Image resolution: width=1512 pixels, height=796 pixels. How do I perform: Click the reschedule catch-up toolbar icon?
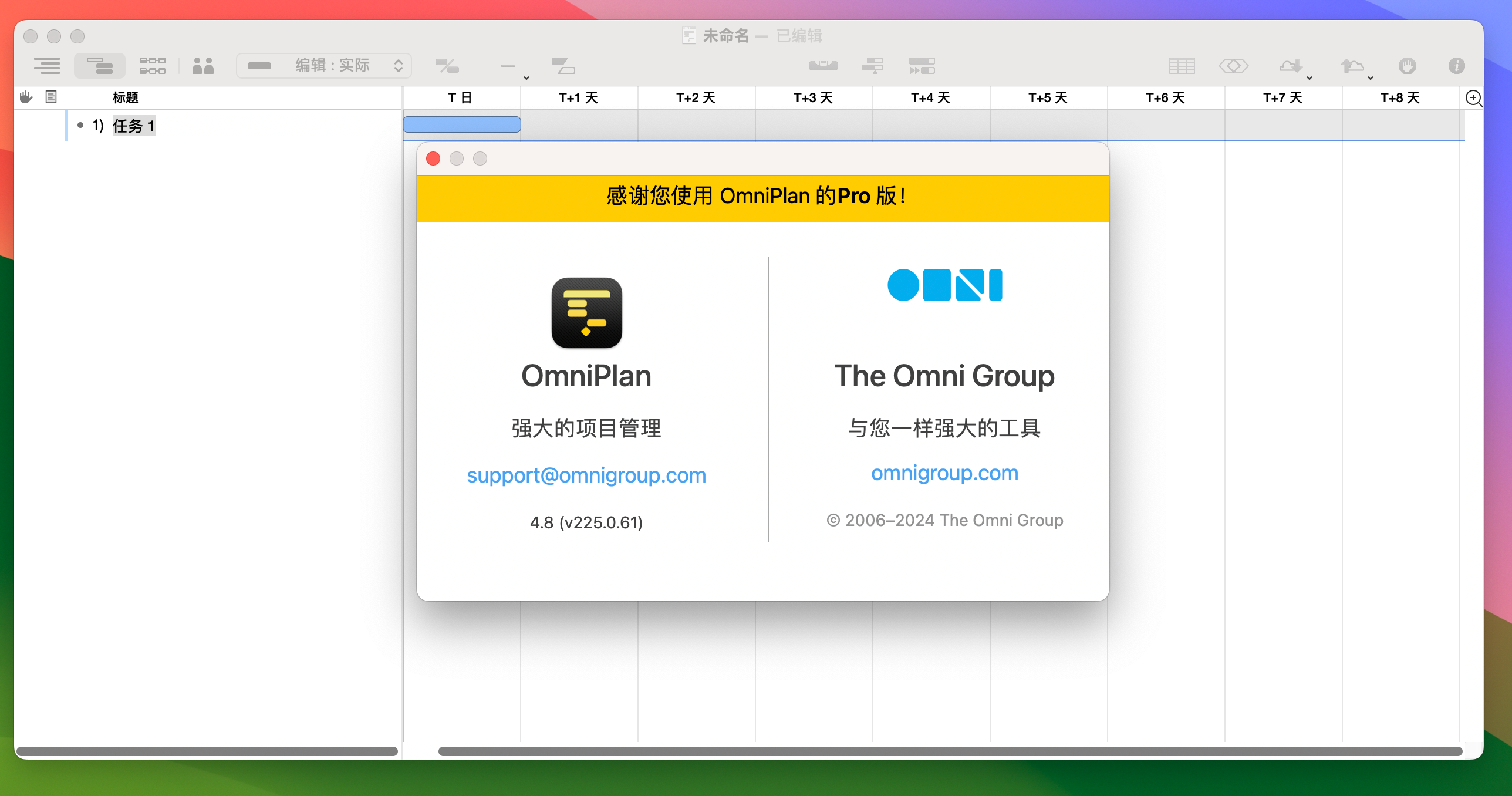click(922, 65)
